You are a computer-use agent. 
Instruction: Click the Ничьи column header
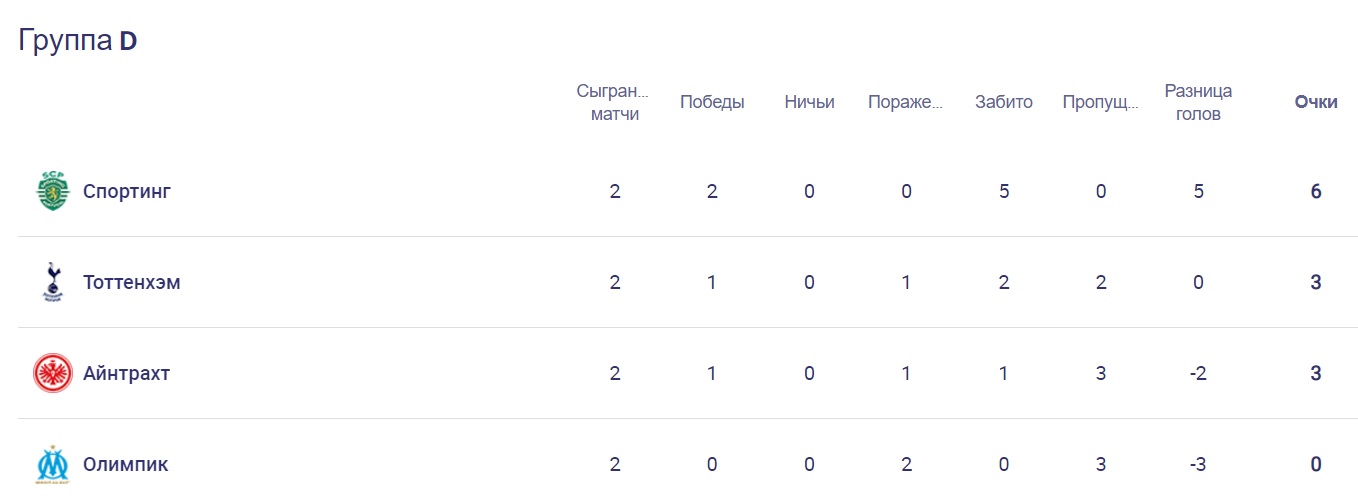pos(809,102)
